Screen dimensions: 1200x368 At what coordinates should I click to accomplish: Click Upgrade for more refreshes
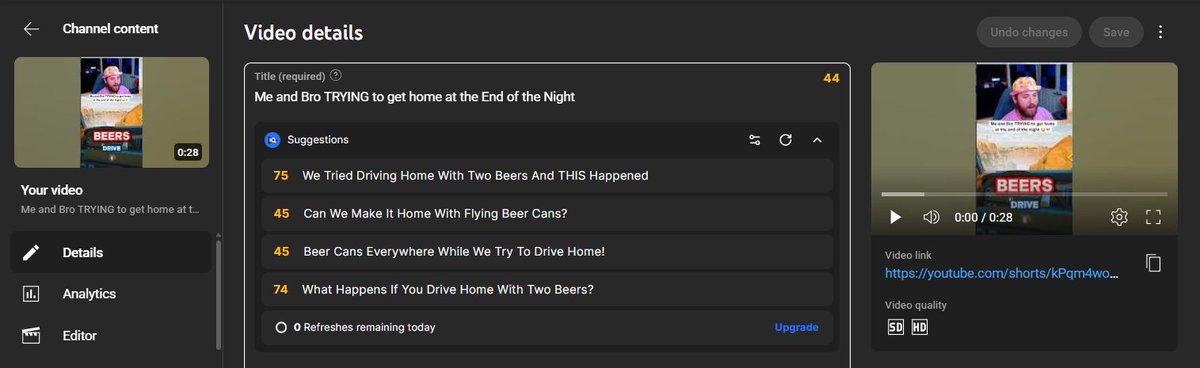(x=796, y=327)
